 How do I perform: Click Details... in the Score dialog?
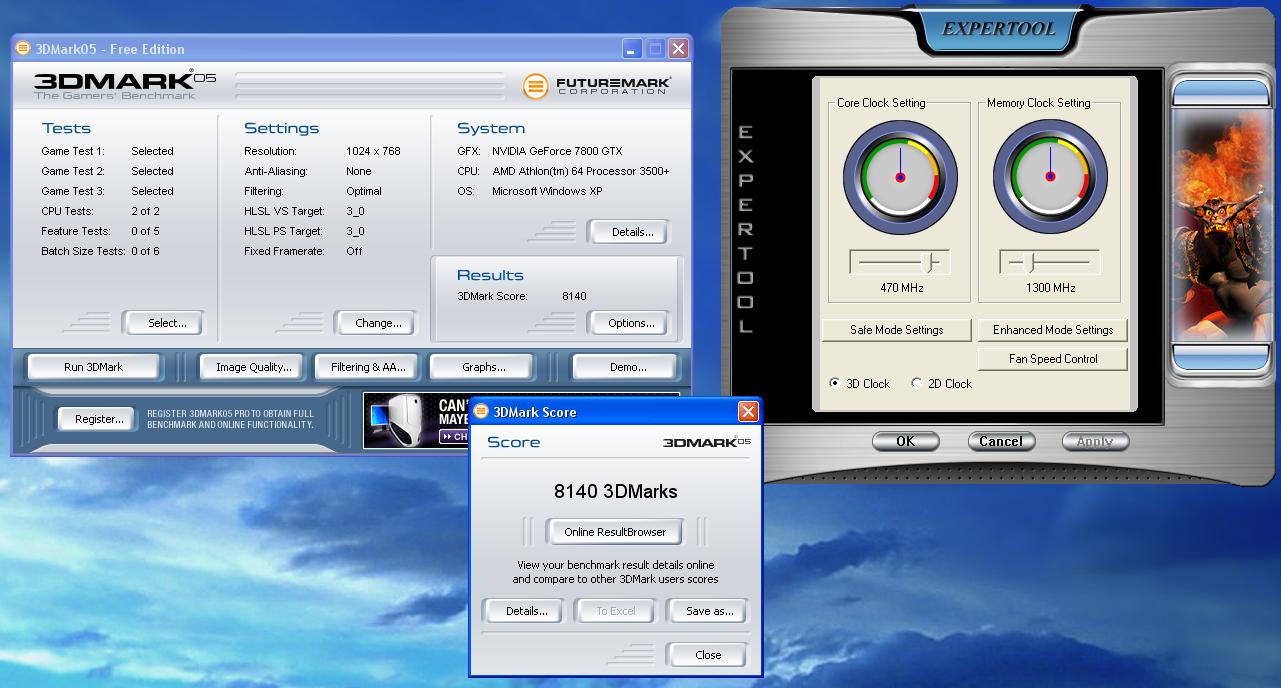coord(526,611)
